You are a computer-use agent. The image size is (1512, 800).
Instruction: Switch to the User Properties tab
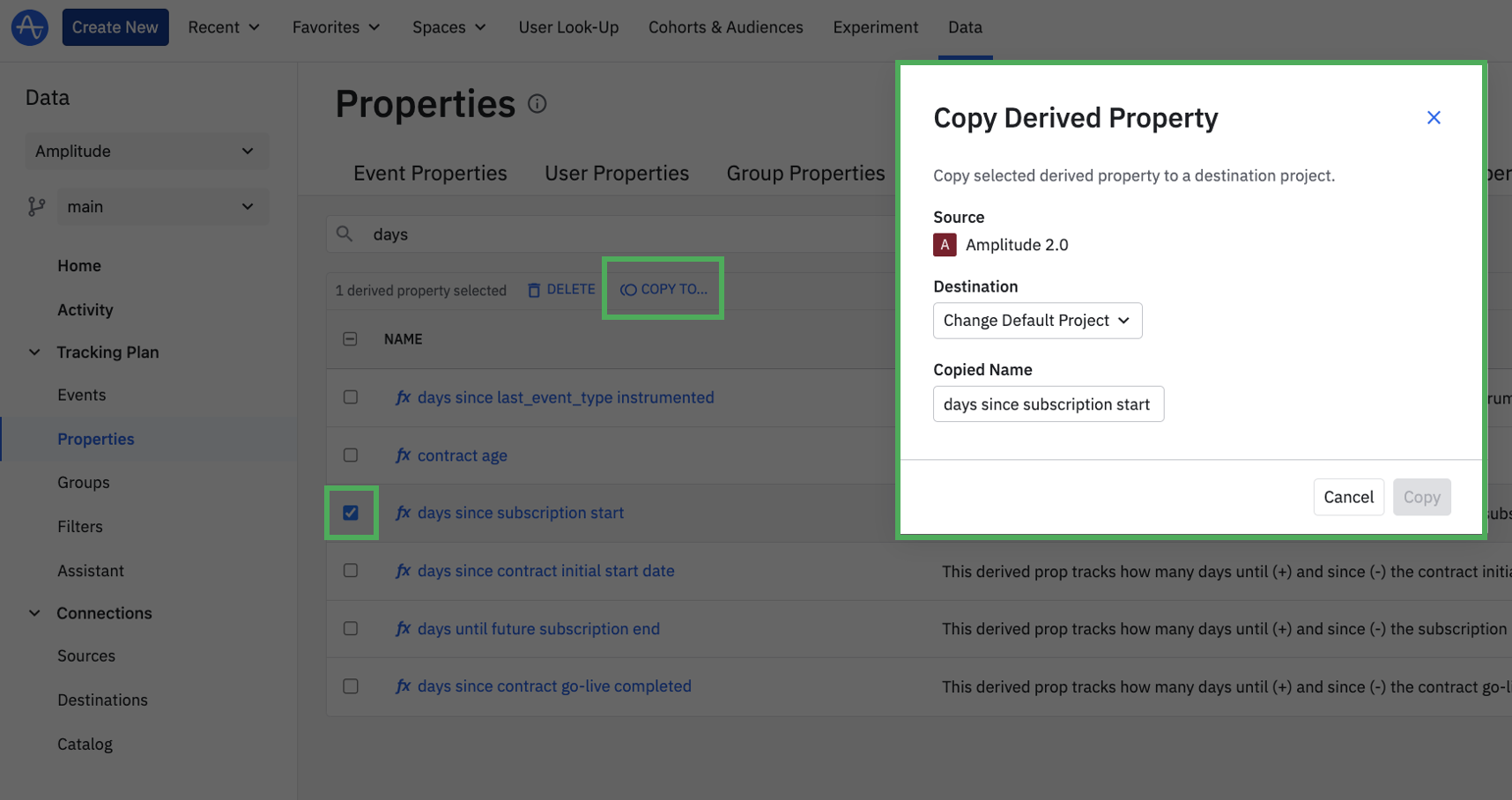coord(617,174)
